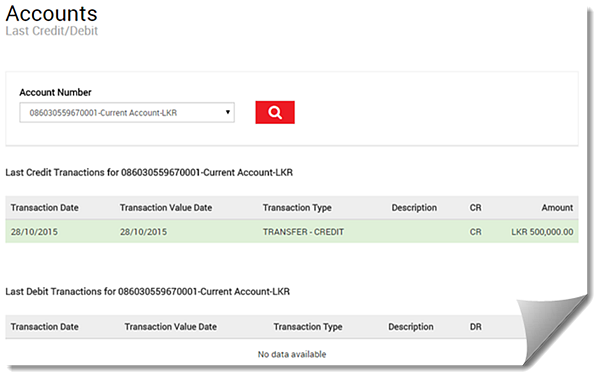Click the Amount column header
This screenshot has height=378, width=600.
(557, 208)
